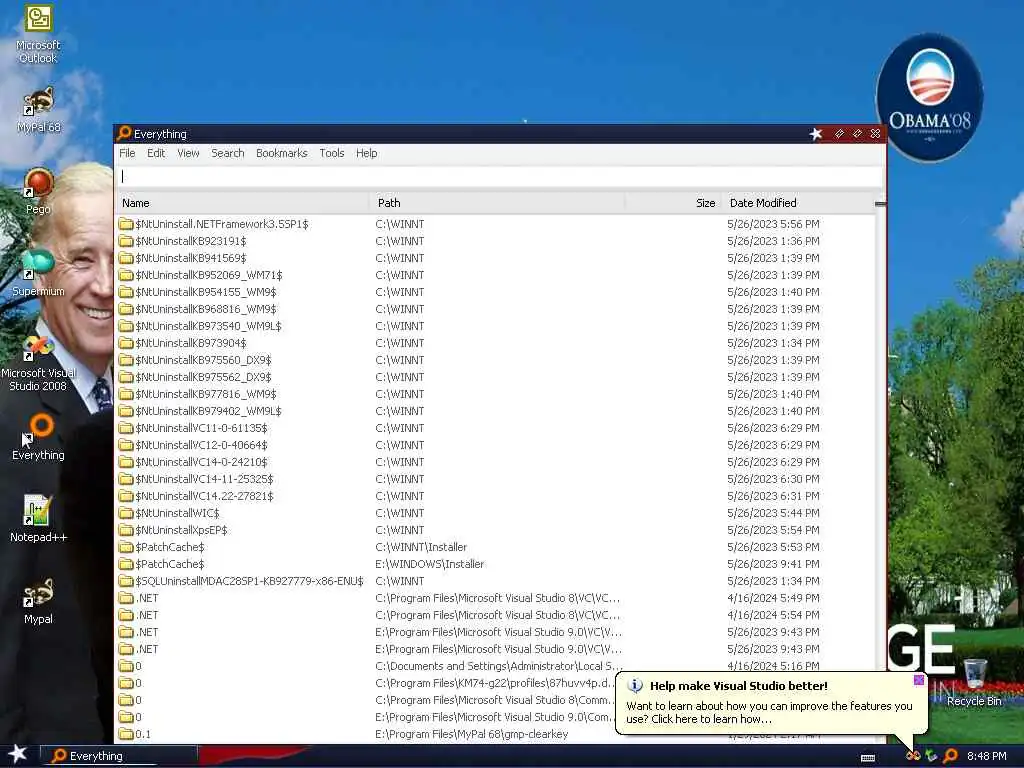Open the Search menu
Screen dimensions: 1024x768
pos(227,153)
